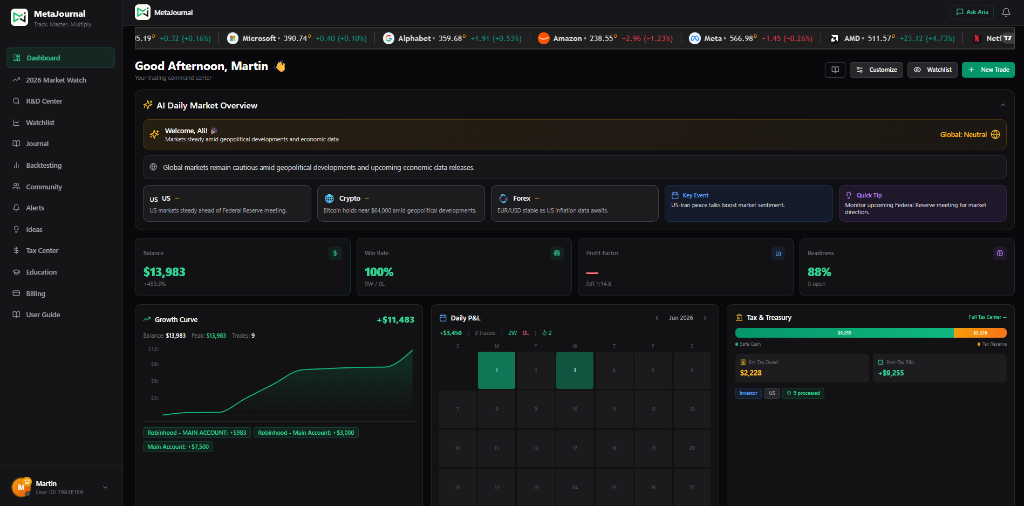Click Robinhood - MAIN ACCOUNT +$983 tag
The width and height of the screenshot is (1024, 506).
pyautogui.click(x=197, y=432)
